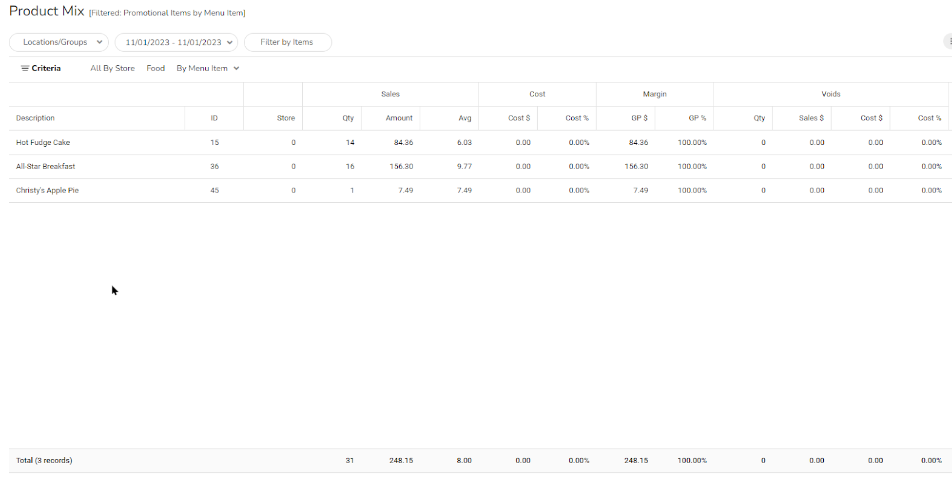Open the 11/01/2023 date range dropdown
952x477 pixels.
pos(176,42)
